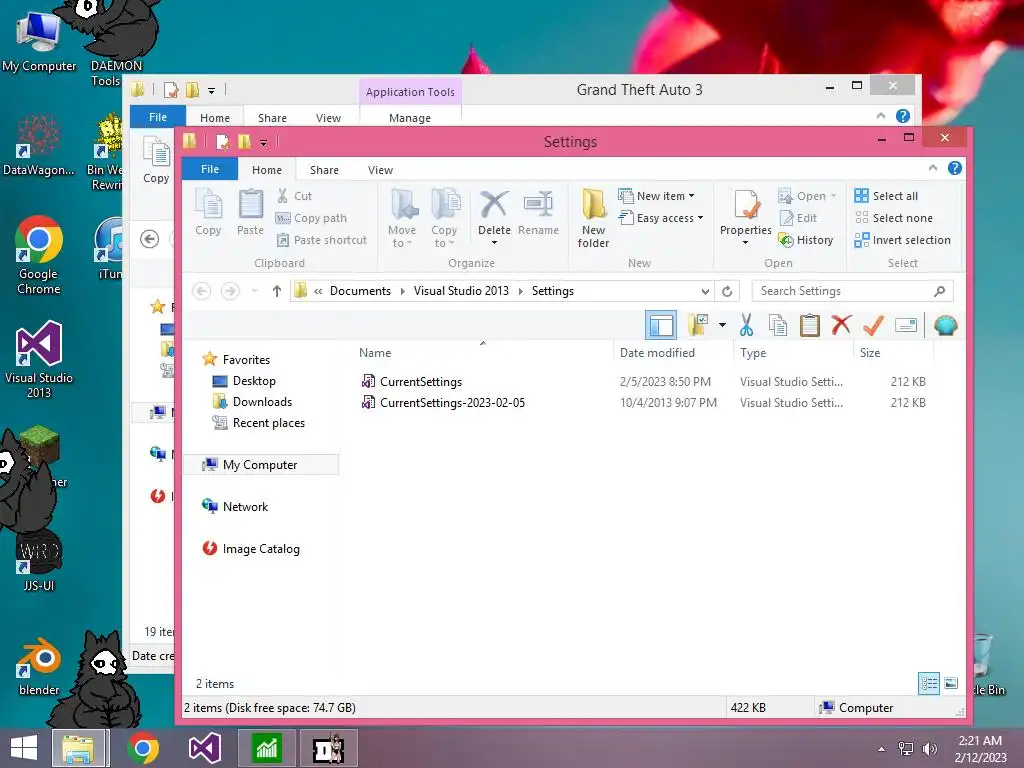This screenshot has height=768, width=1024.
Task: Sort files by Size column header
Action: pos(893,353)
